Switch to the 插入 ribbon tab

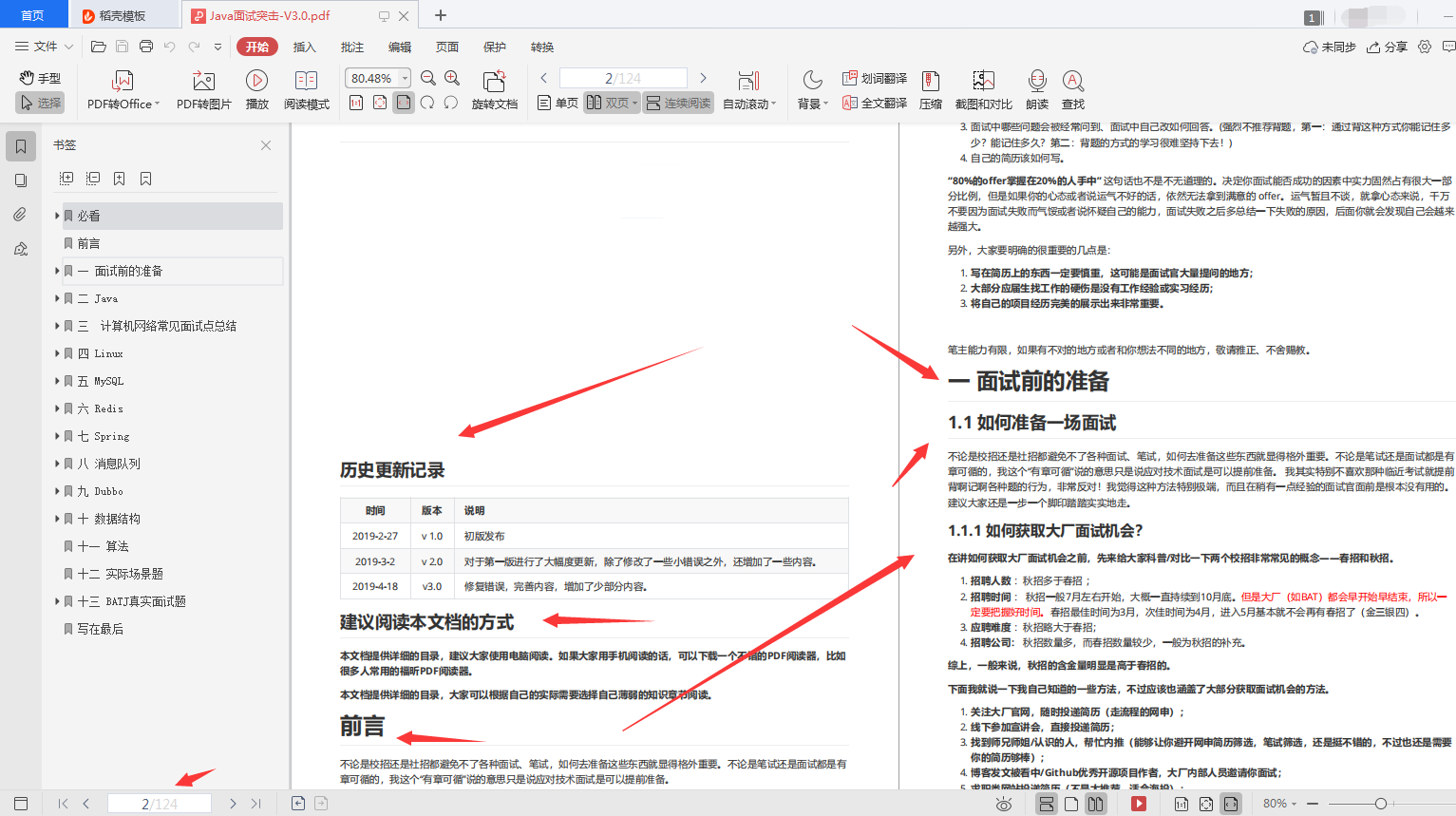[x=304, y=47]
